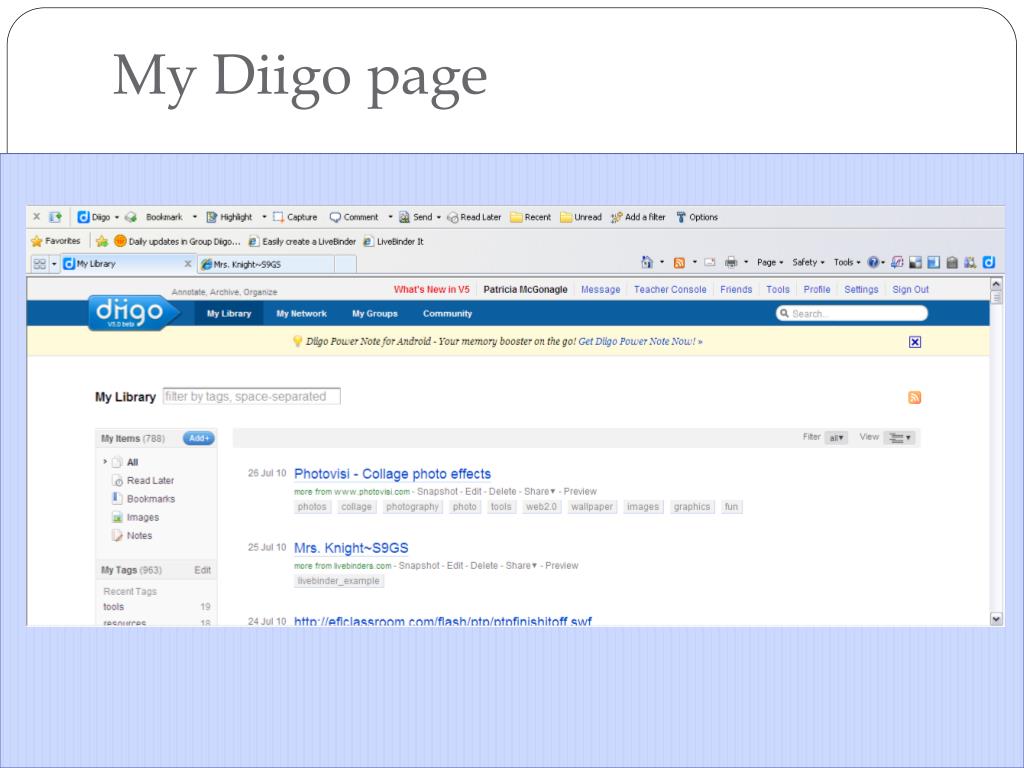Open Diigo toolbar Options
The height and width of the screenshot is (768, 1024).
[x=697, y=217]
